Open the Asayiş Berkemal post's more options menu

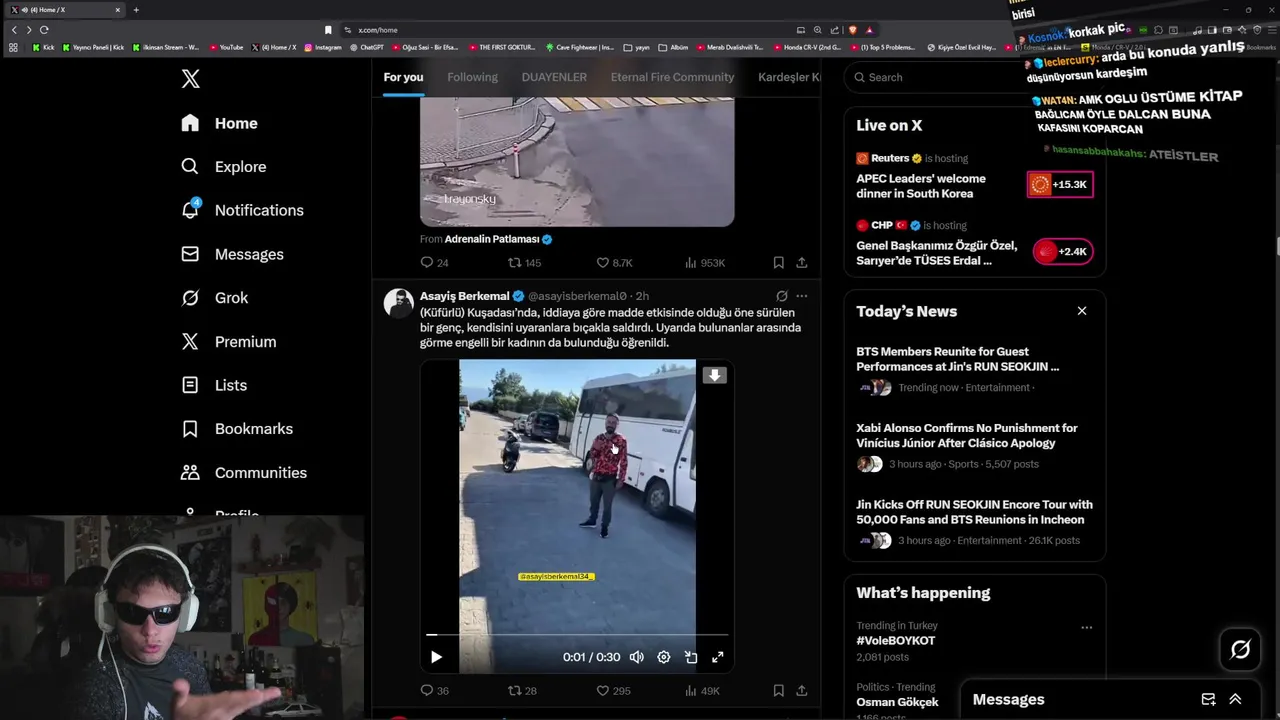click(x=801, y=296)
